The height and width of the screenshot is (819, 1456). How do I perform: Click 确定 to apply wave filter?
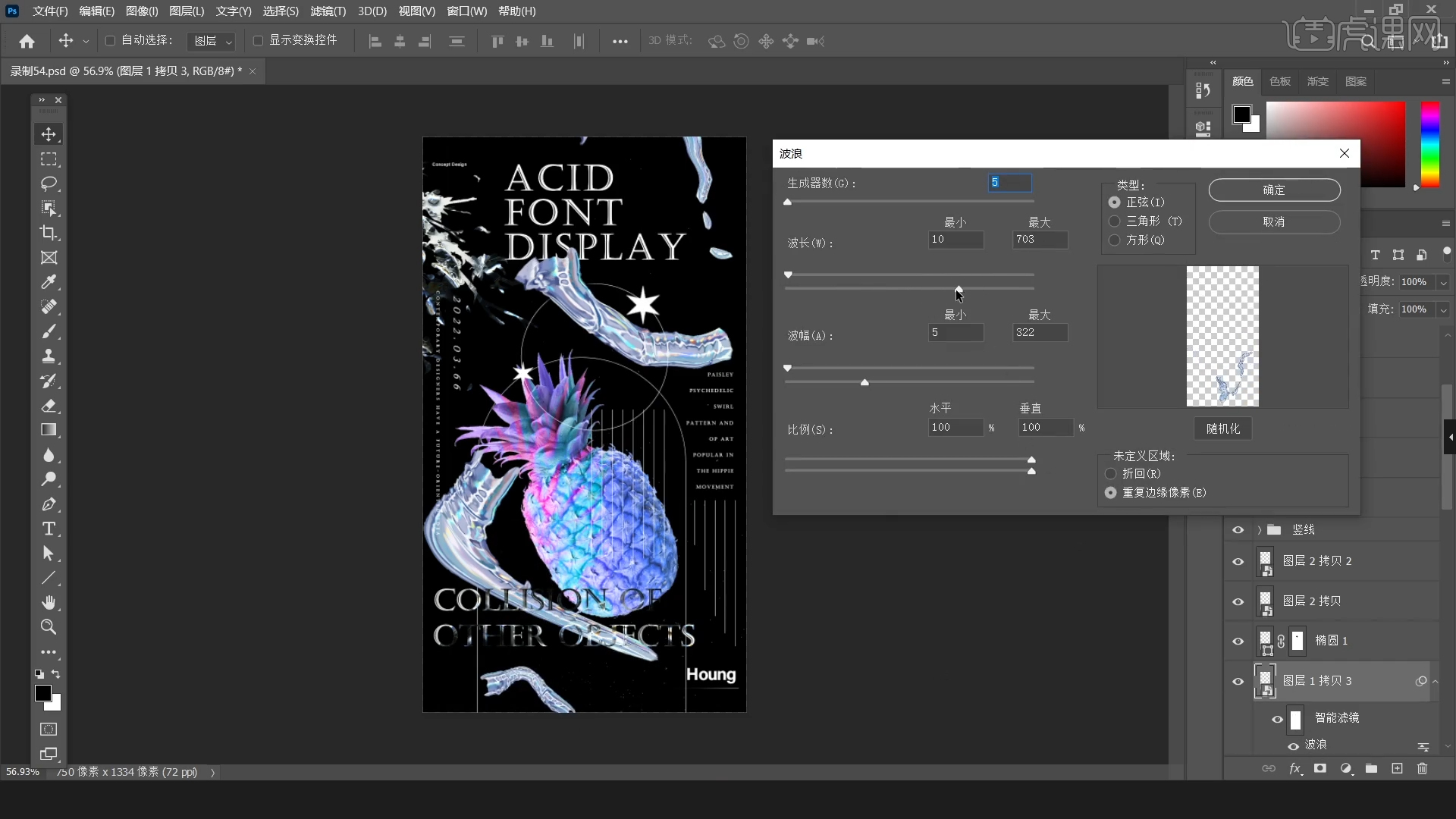pos(1274,190)
